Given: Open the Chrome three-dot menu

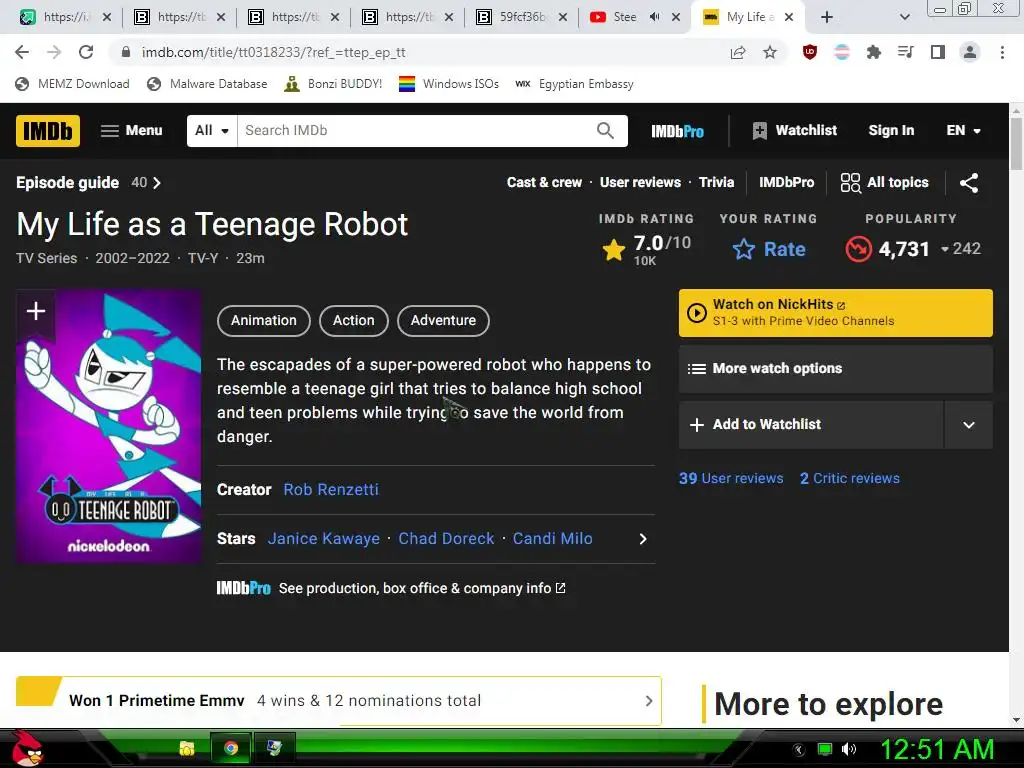Looking at the screenshot, I should (1002, 52).
